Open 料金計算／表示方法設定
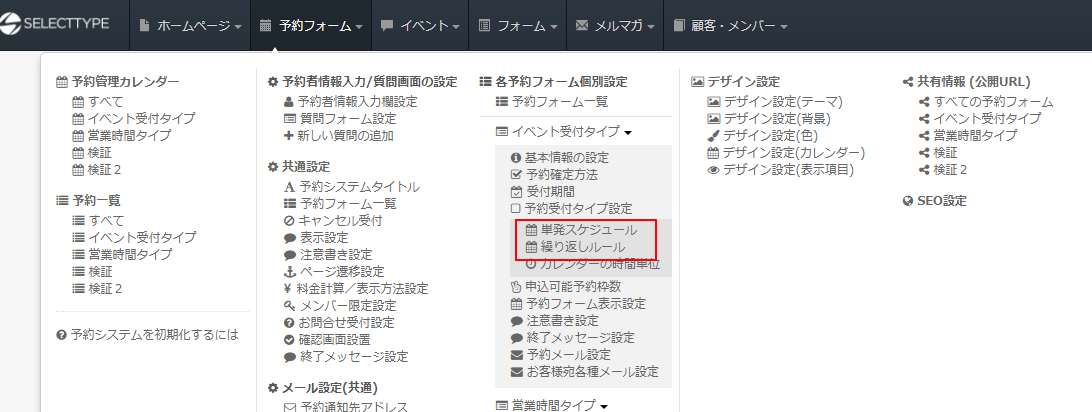Screen dimensions: 1092x412 pyautogui.click(x=356, y=288)
